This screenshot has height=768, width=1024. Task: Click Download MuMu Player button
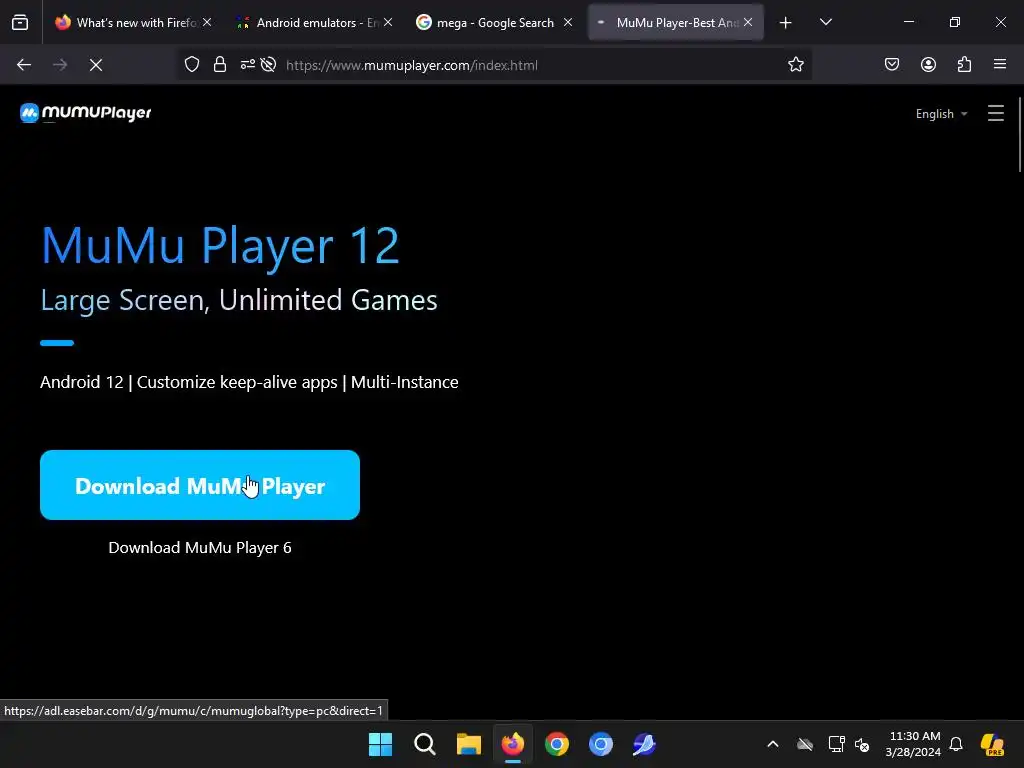coord(200,485)
